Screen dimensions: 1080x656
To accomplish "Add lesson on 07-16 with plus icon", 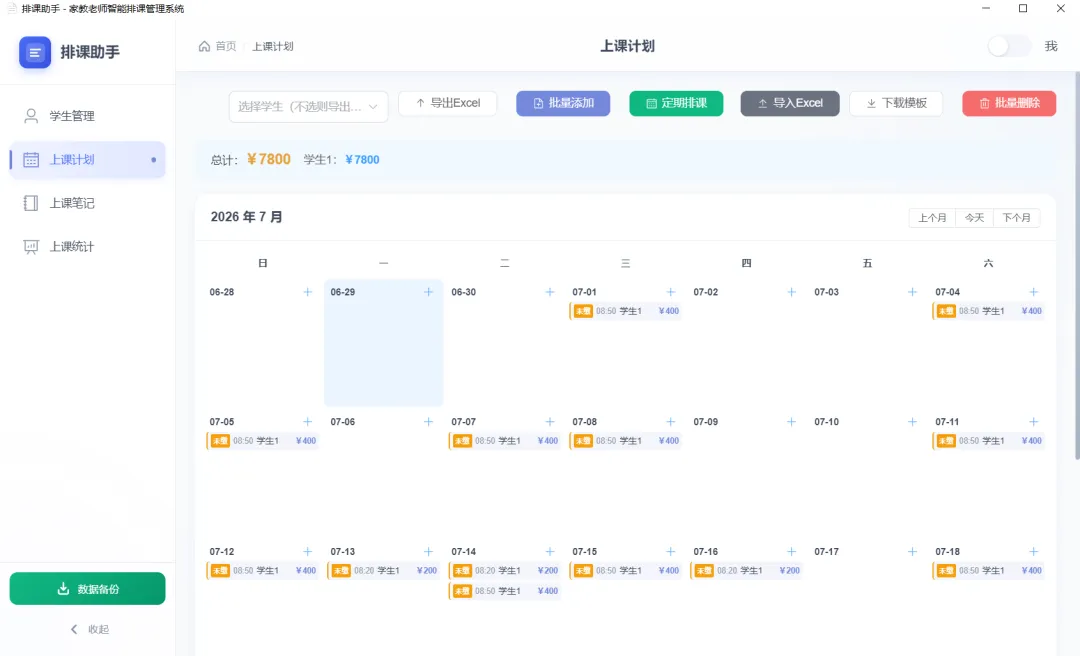I will pos(791,552).
